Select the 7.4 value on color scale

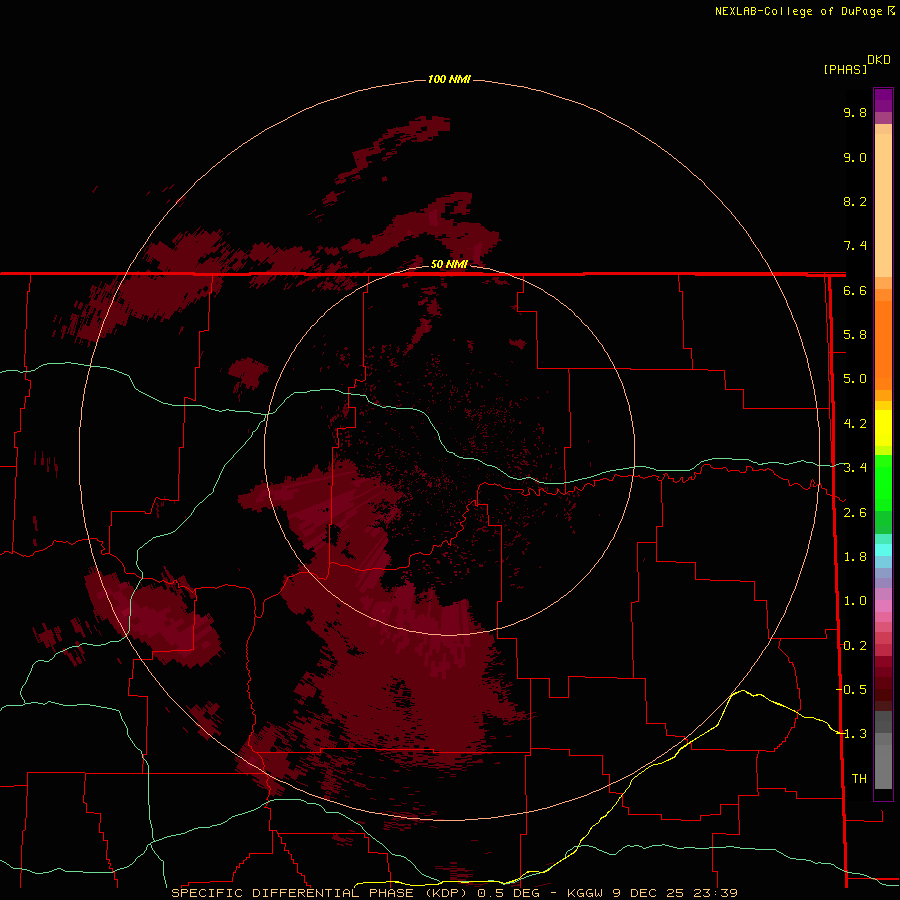[x=855, y=246]
